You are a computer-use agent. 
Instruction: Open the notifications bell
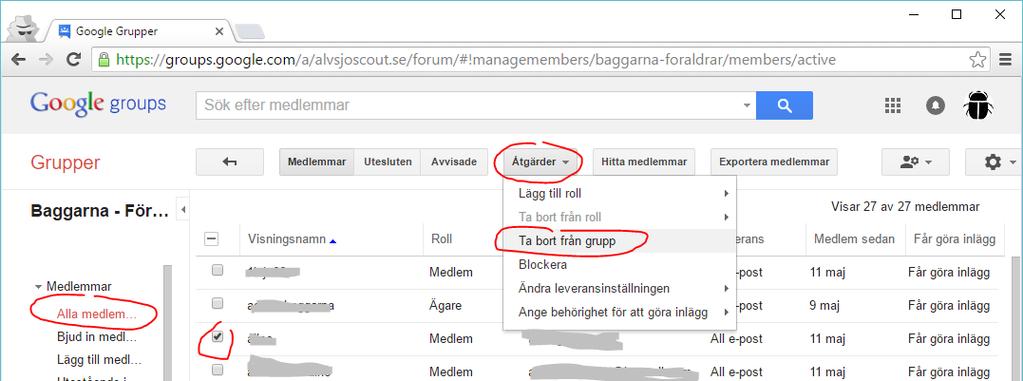[935, 106]
